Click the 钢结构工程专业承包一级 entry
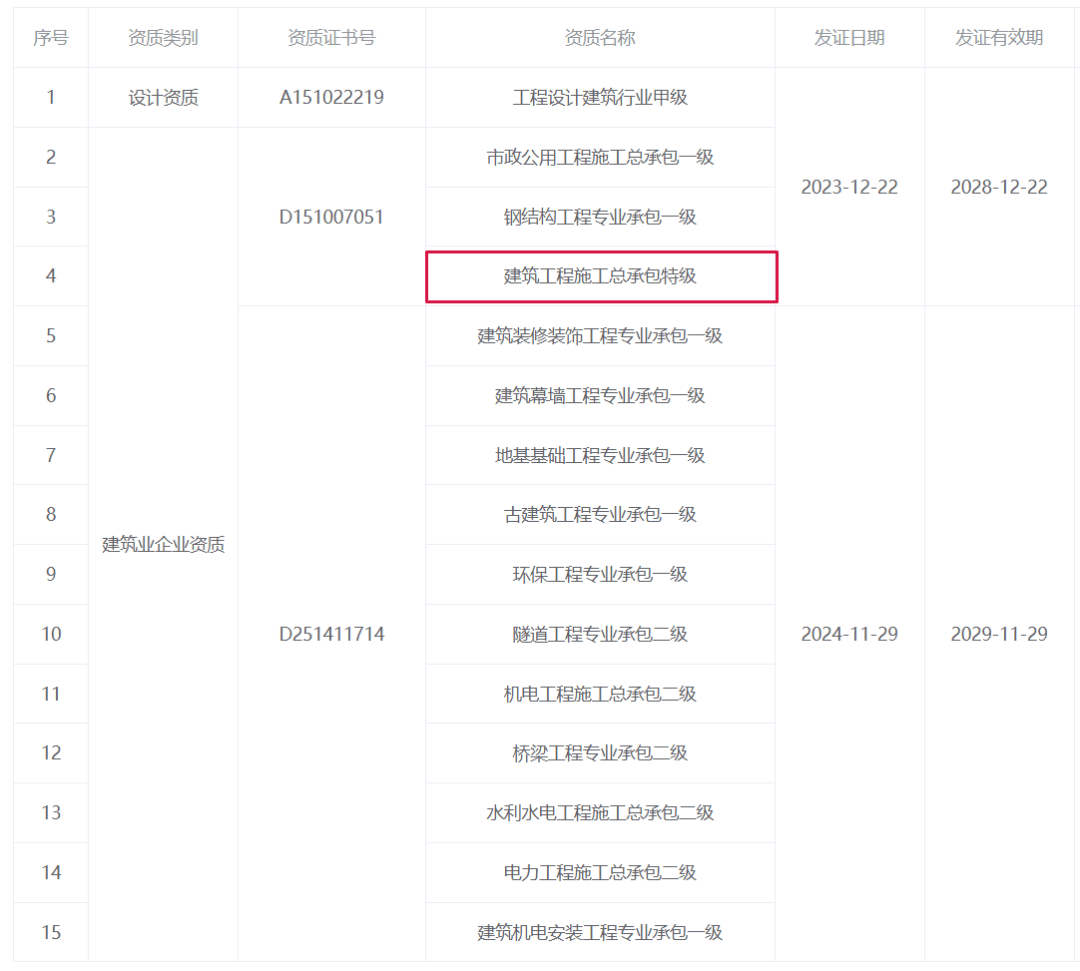The height and width of the screenshot is (971, 1080). tap(600, 217)
